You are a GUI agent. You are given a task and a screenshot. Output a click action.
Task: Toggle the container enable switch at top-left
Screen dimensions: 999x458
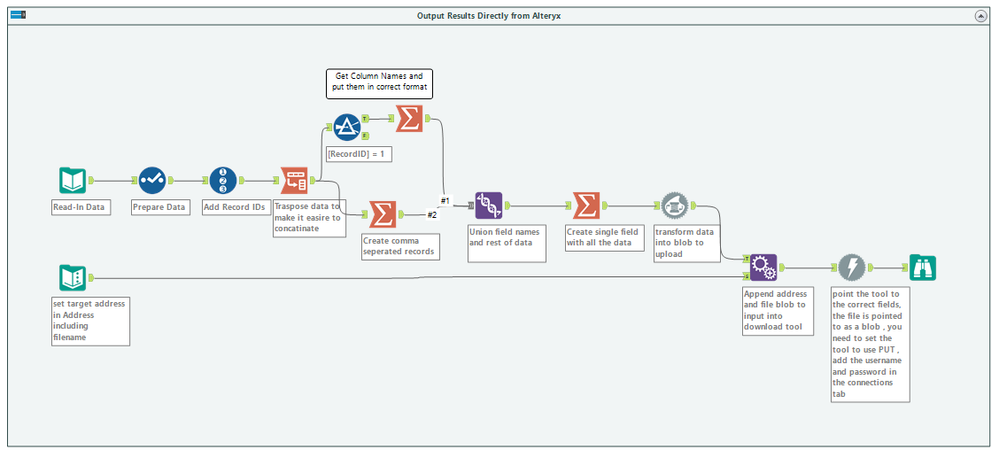point(18,14)
